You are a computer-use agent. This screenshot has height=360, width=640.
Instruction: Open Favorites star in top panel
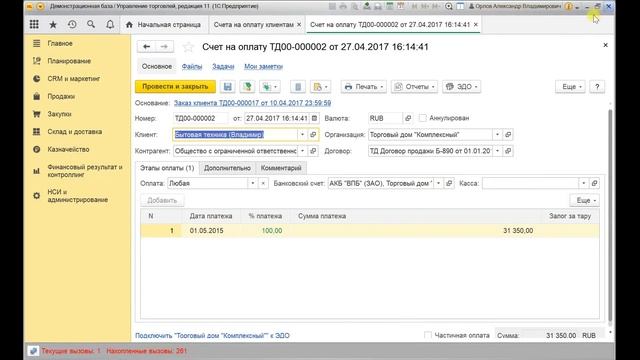click(x=53, y=24)
